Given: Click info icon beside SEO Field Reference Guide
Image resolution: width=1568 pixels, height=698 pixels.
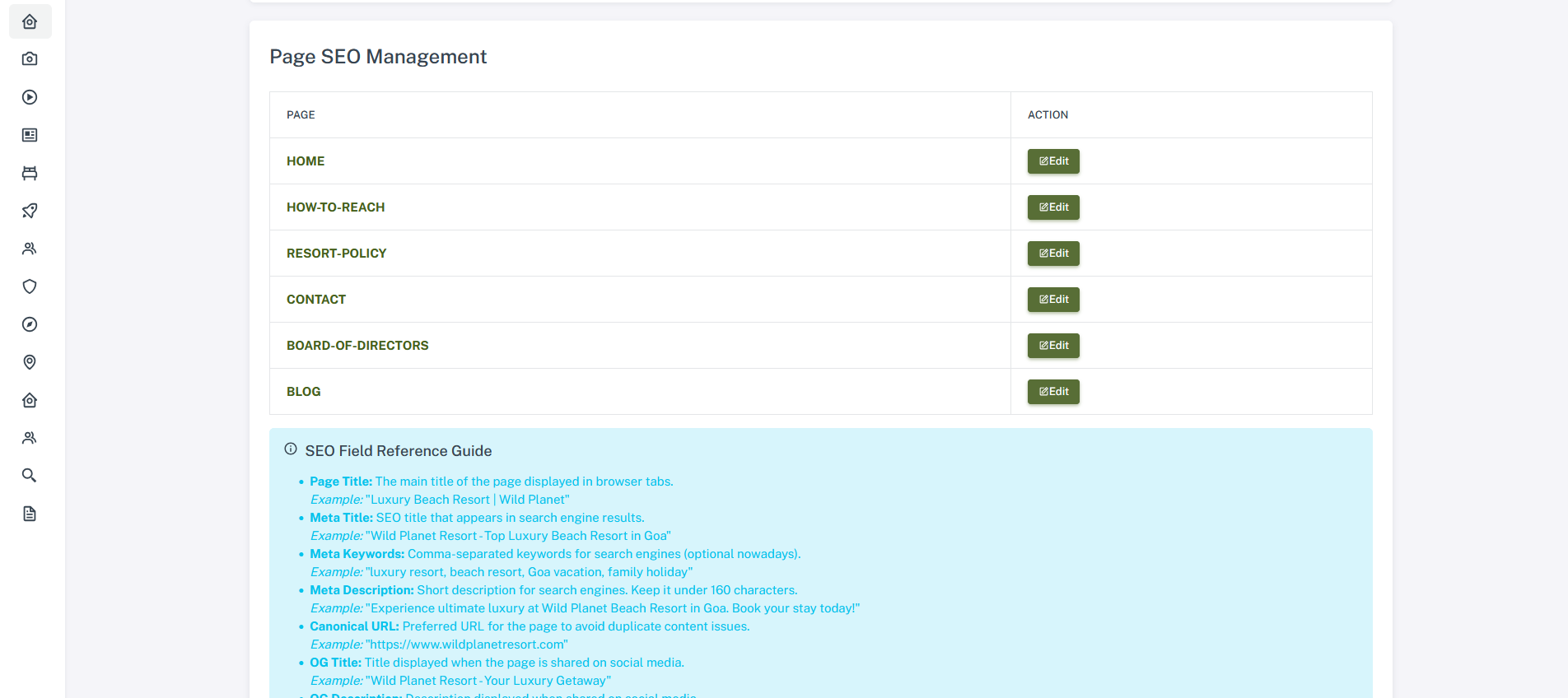Looking at the screenshot, I should coord(291,449).
